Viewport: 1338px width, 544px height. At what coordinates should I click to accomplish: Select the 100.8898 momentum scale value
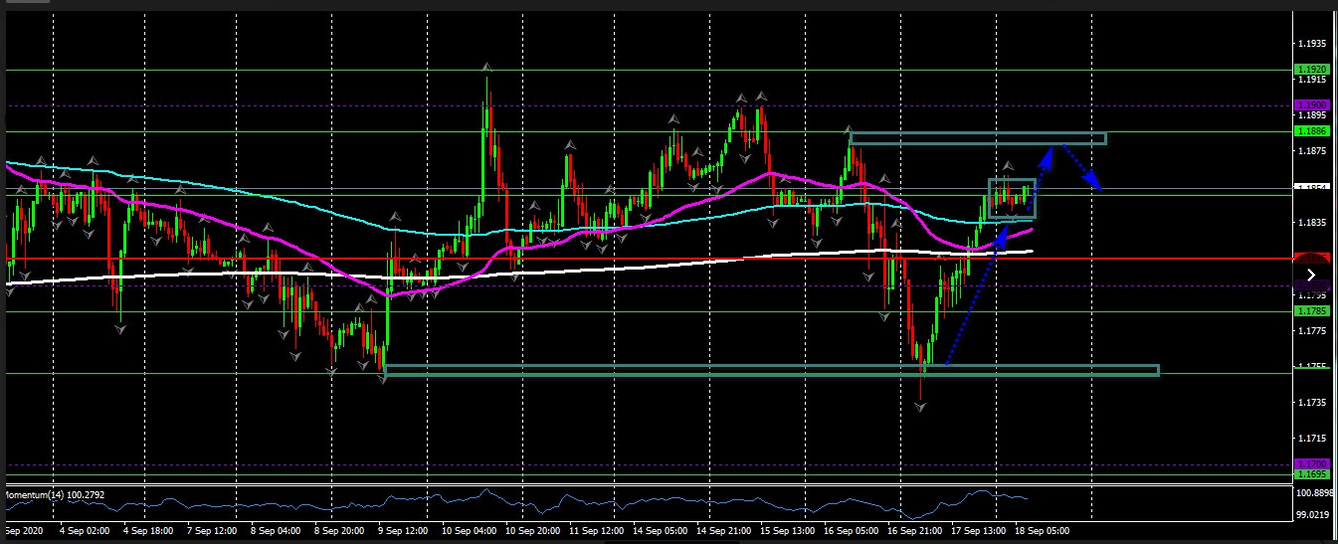[1313, 494]
